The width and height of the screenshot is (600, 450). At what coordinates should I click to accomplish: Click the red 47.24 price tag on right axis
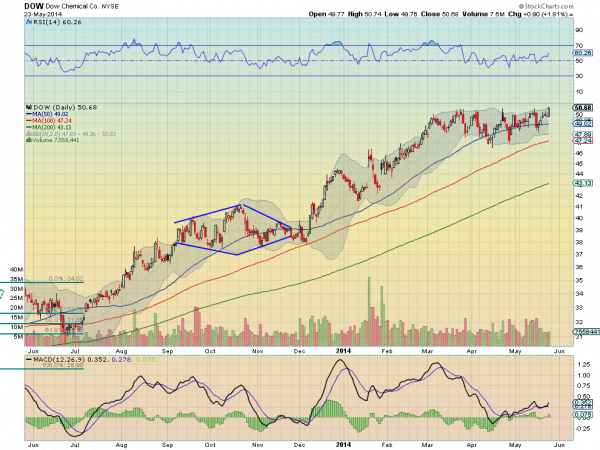(x=583, y=141)
